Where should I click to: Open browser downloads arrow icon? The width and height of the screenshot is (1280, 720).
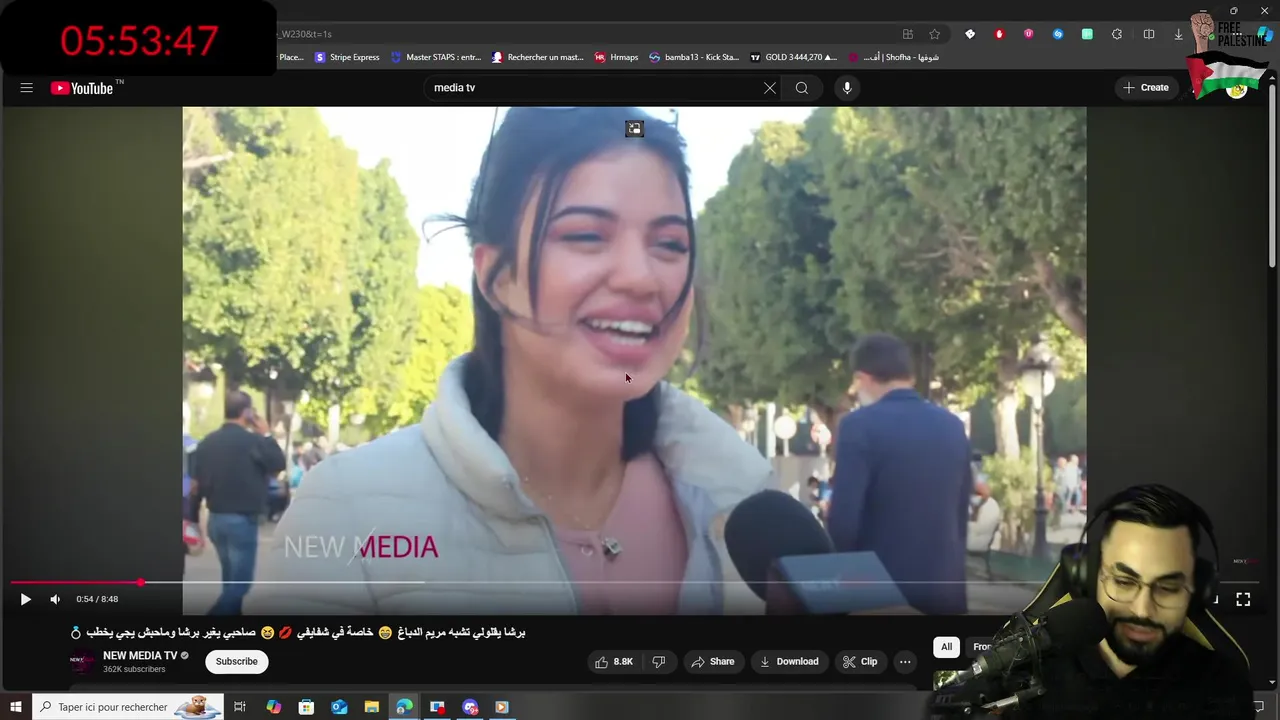click(1178, 34)
